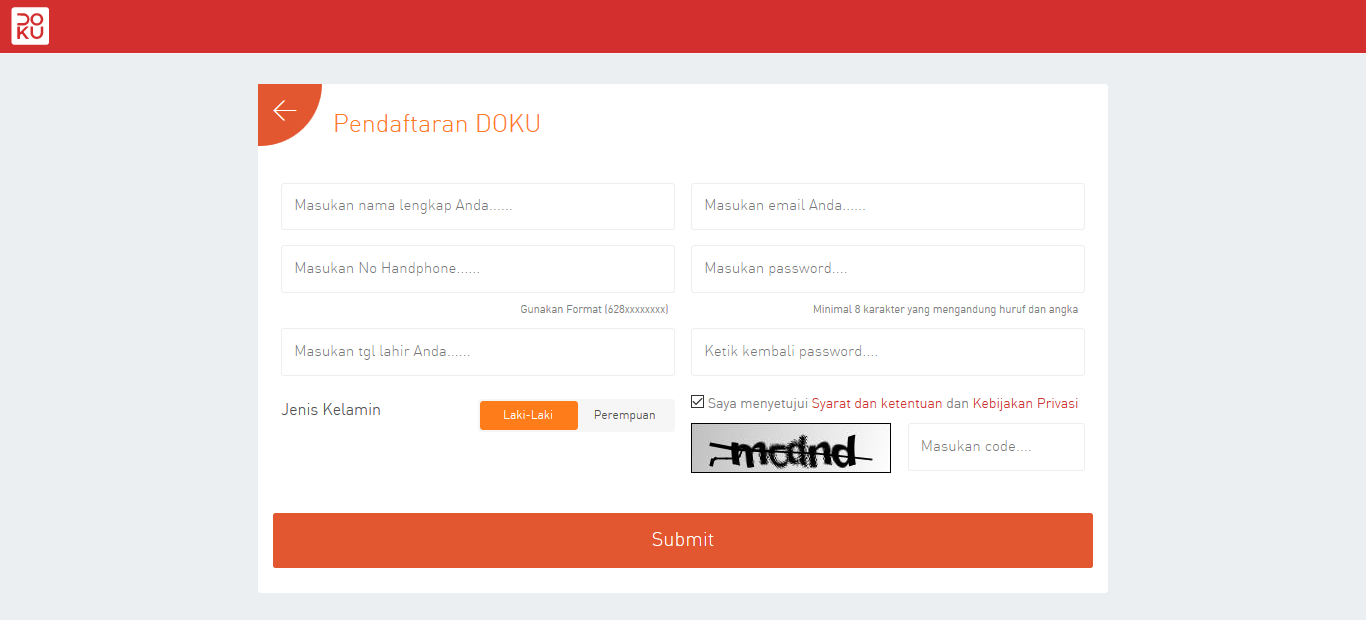
Task: Select the Ketik kembali password field
Action: click(888, 352)
